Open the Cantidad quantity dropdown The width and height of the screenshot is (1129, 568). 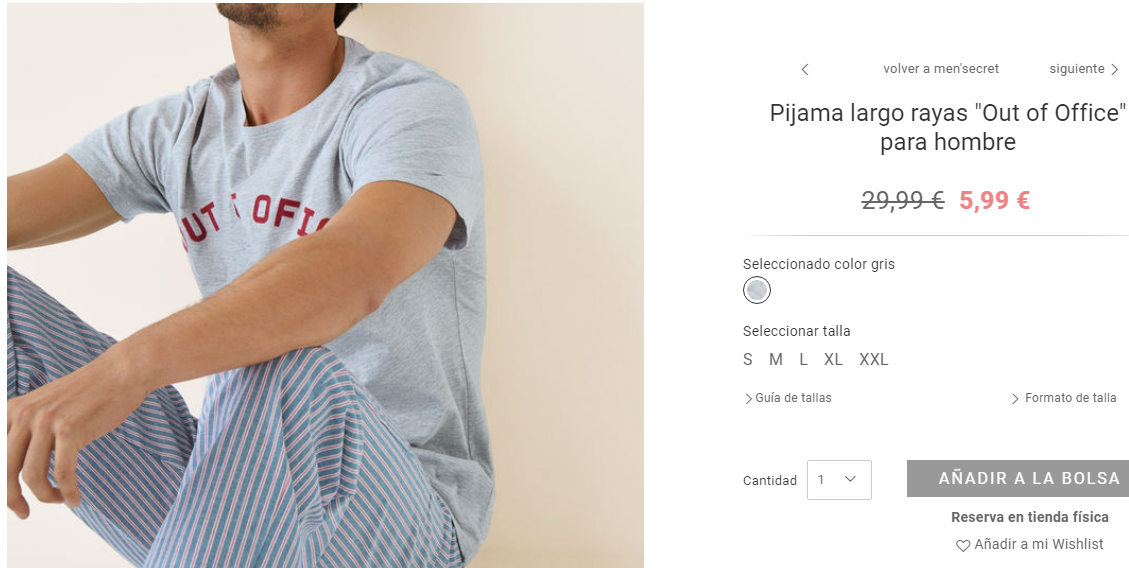pos(839,479)
